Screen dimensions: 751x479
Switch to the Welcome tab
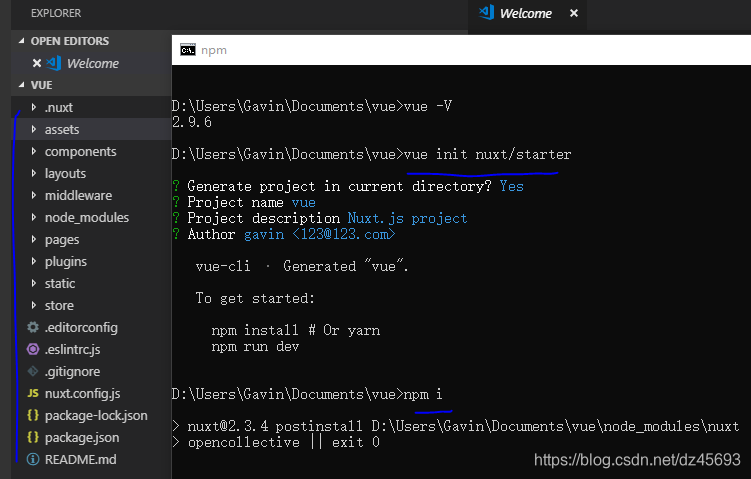pyautogui.click(x=527, y=13)
